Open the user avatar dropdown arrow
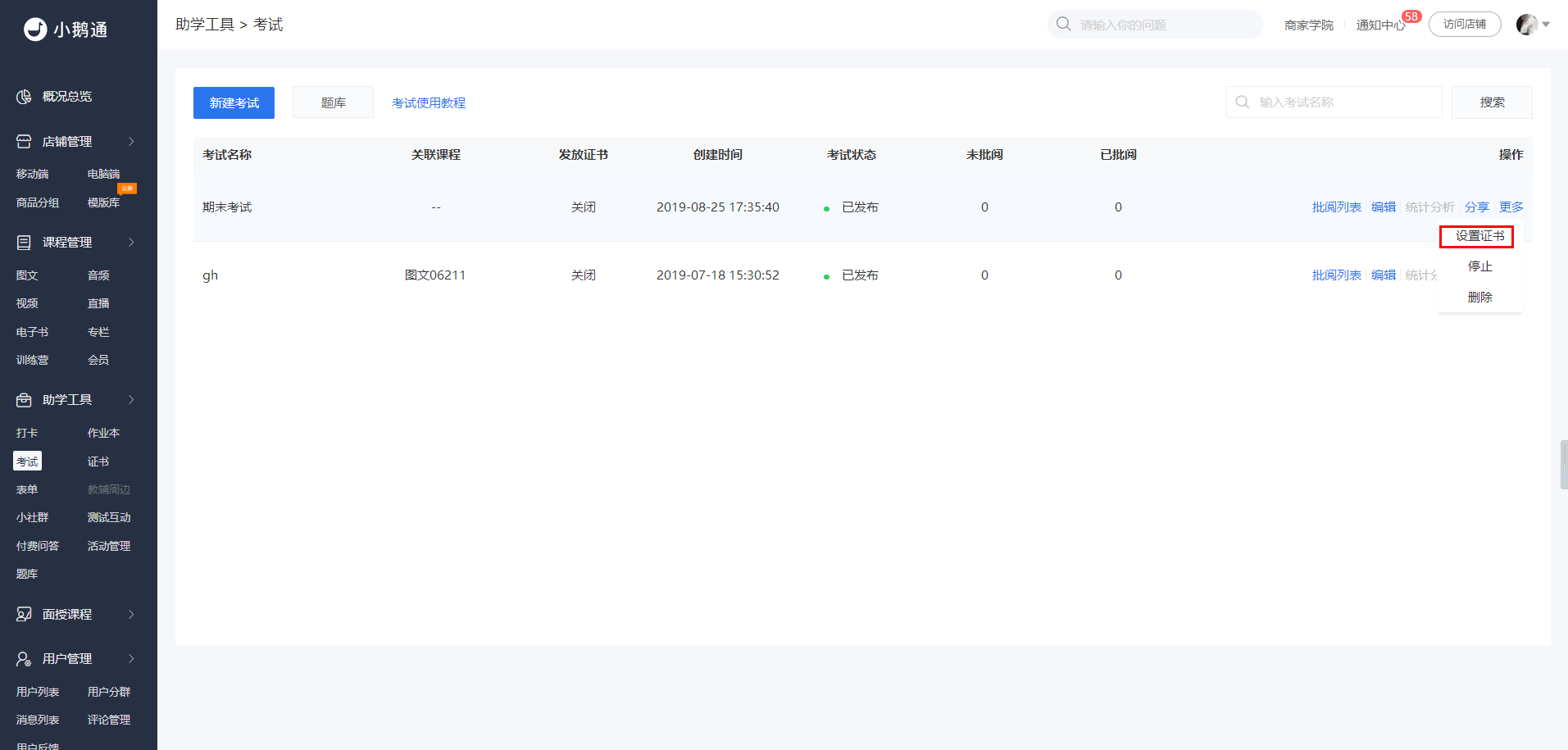This screenshot has height=750, width=1568. (1546, 25)
